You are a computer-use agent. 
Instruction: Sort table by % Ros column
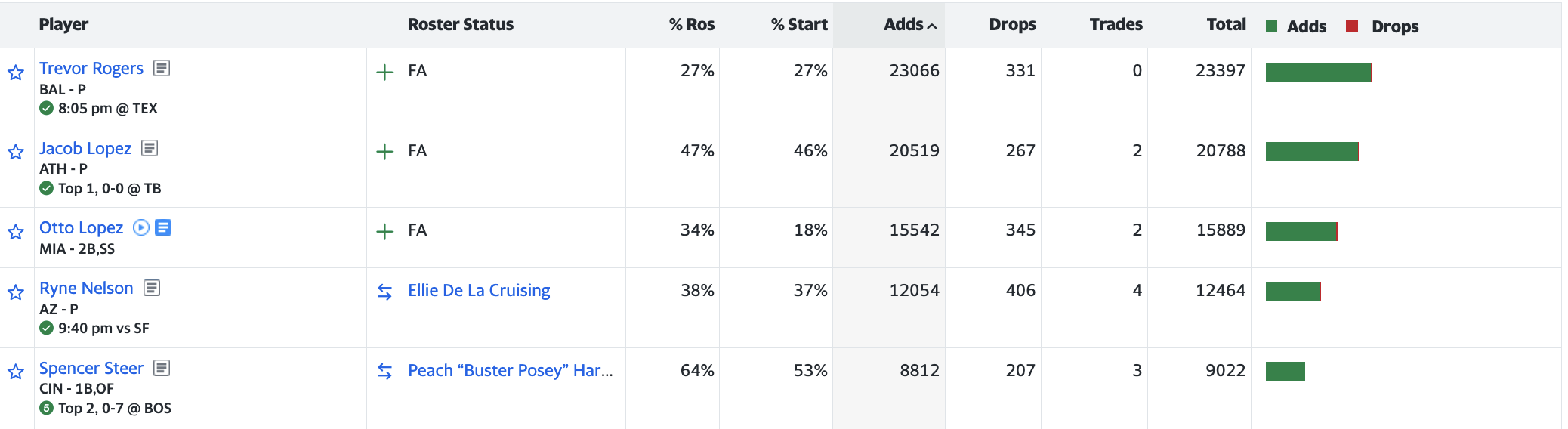tap(691, 25)
